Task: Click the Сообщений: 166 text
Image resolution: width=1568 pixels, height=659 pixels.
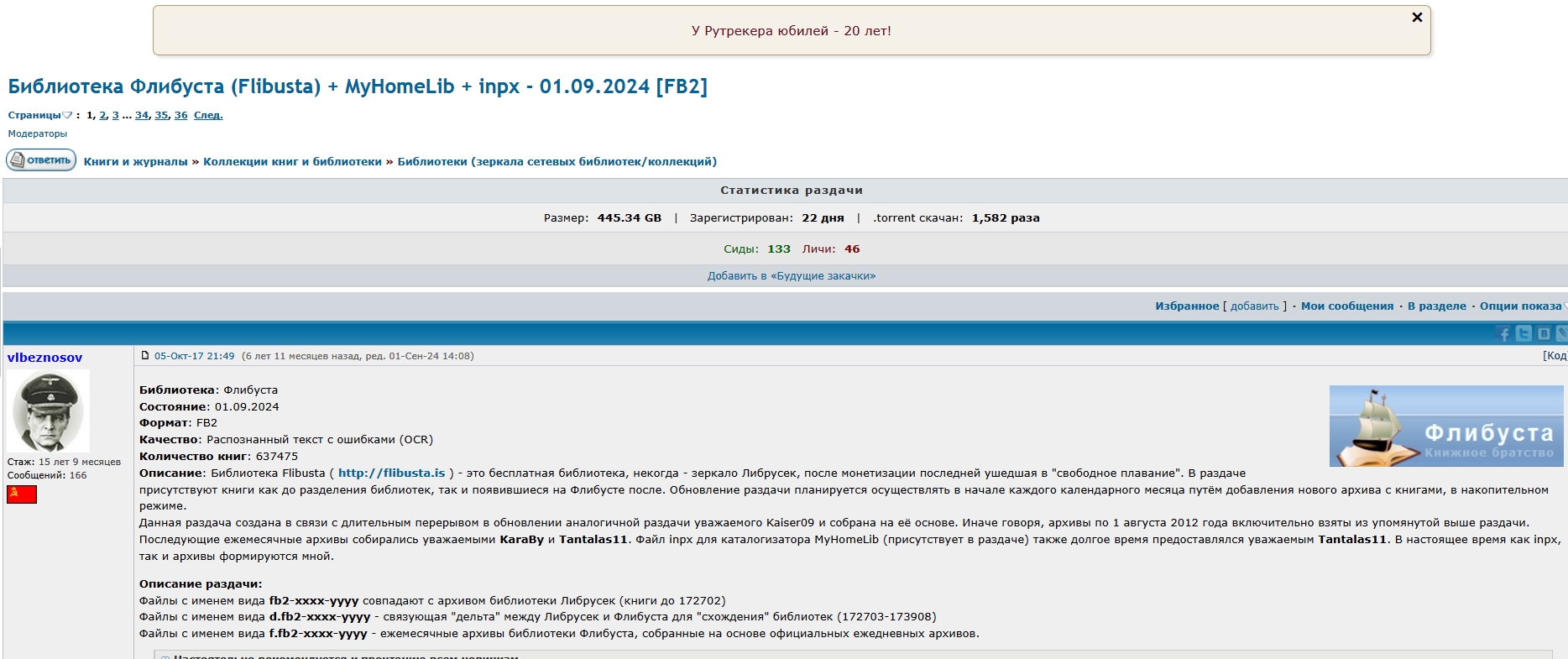Action: pyautogui.click(x=47, y=475)
